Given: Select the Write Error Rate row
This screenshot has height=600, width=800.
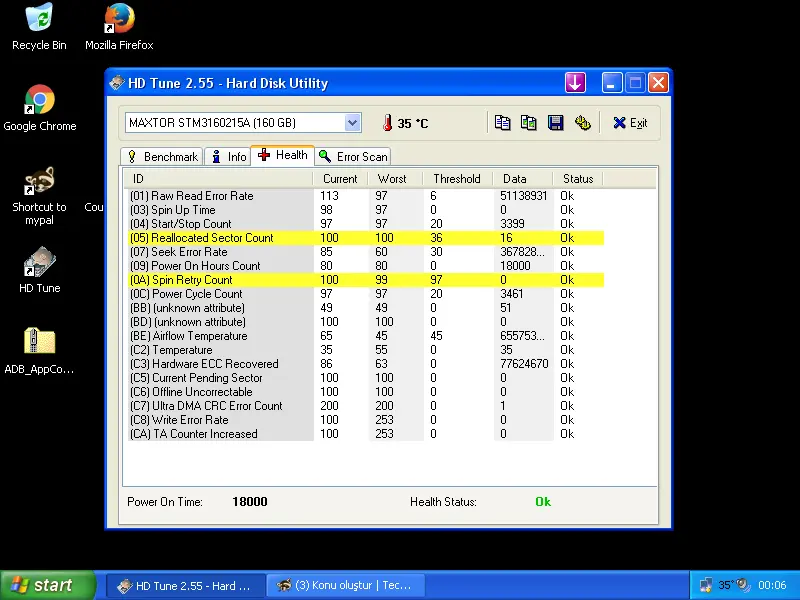Looking at the screenshot, I should 366,420.
